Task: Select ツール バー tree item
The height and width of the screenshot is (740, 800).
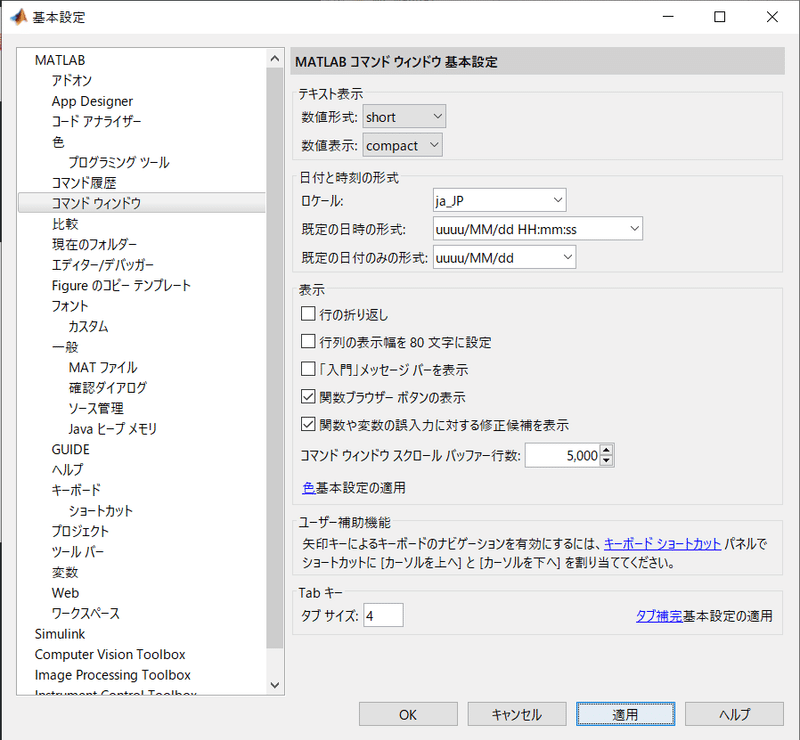Action: tap(78, 552)
